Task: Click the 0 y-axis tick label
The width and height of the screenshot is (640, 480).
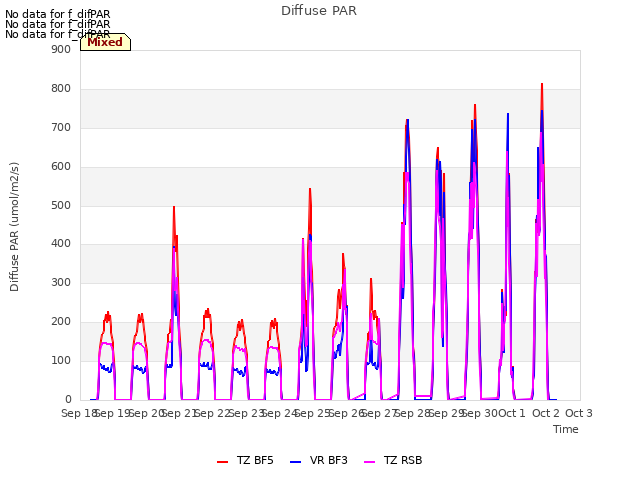Action: (68, 400)
